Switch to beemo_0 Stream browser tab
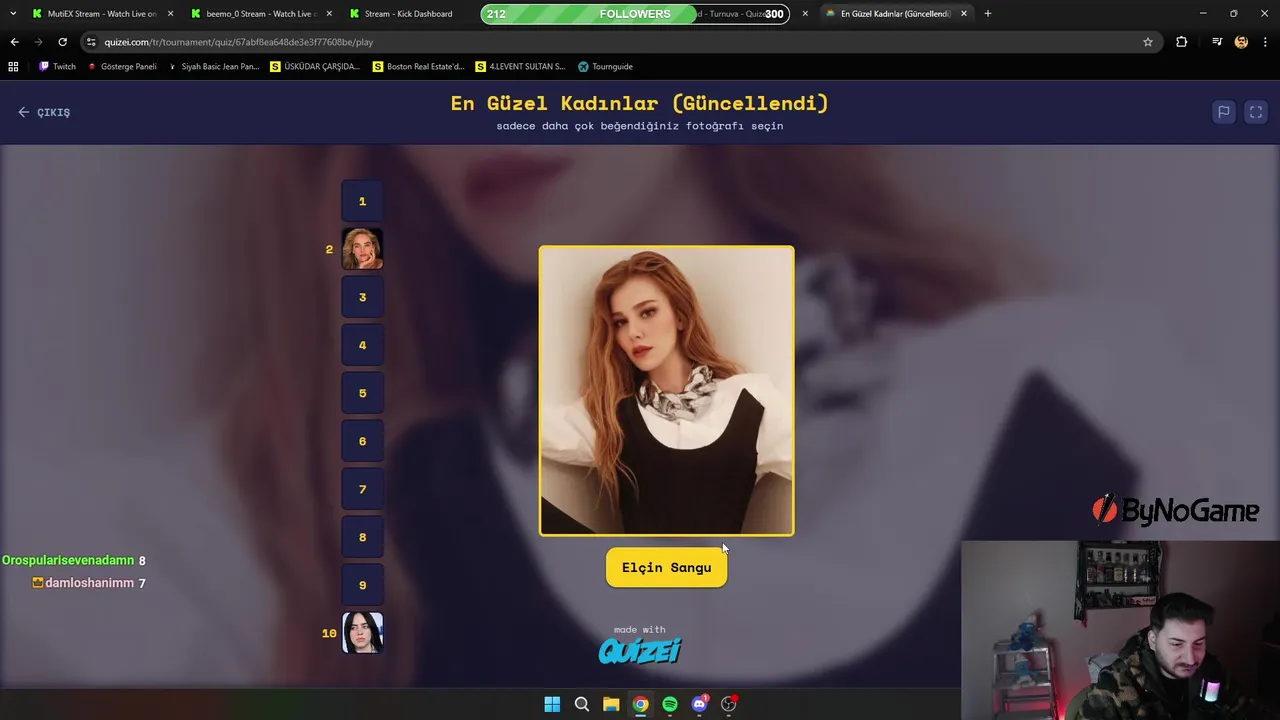 tap(259, 14)
